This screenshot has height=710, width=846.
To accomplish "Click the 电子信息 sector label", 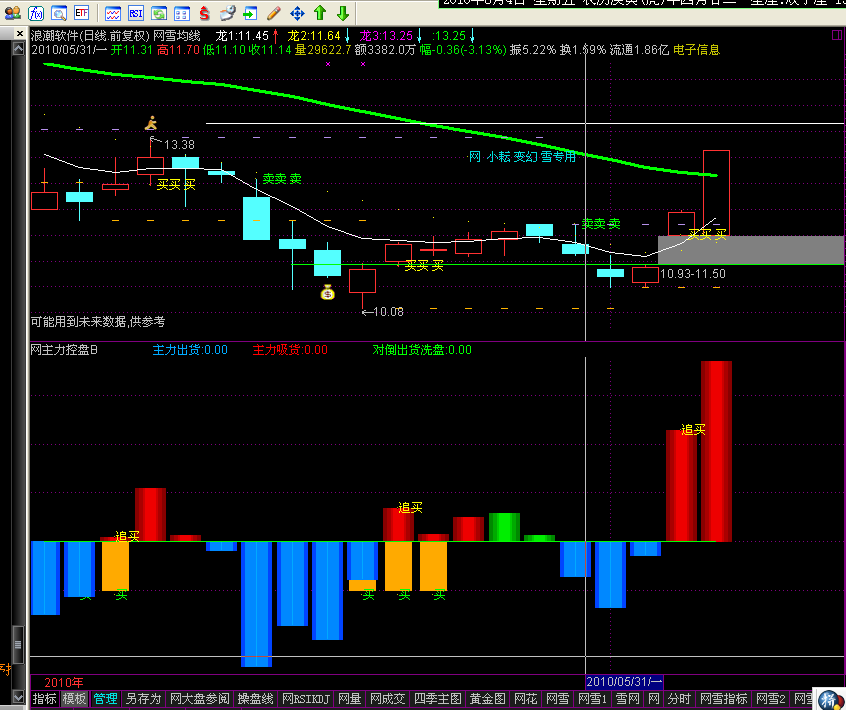I will click(x=697, y=50).
